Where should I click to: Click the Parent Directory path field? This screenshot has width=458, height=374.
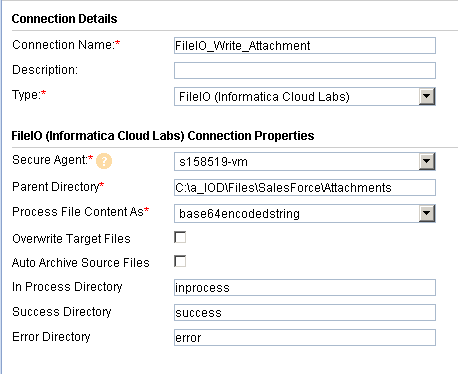click(x=305, y=188)
